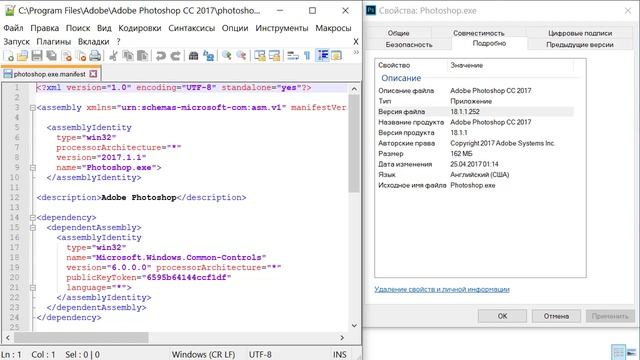Toggle the highlighted Indent Guide icon
This screenshot has width=640, height=360.
pyautogui.click(x=323, y=56)
